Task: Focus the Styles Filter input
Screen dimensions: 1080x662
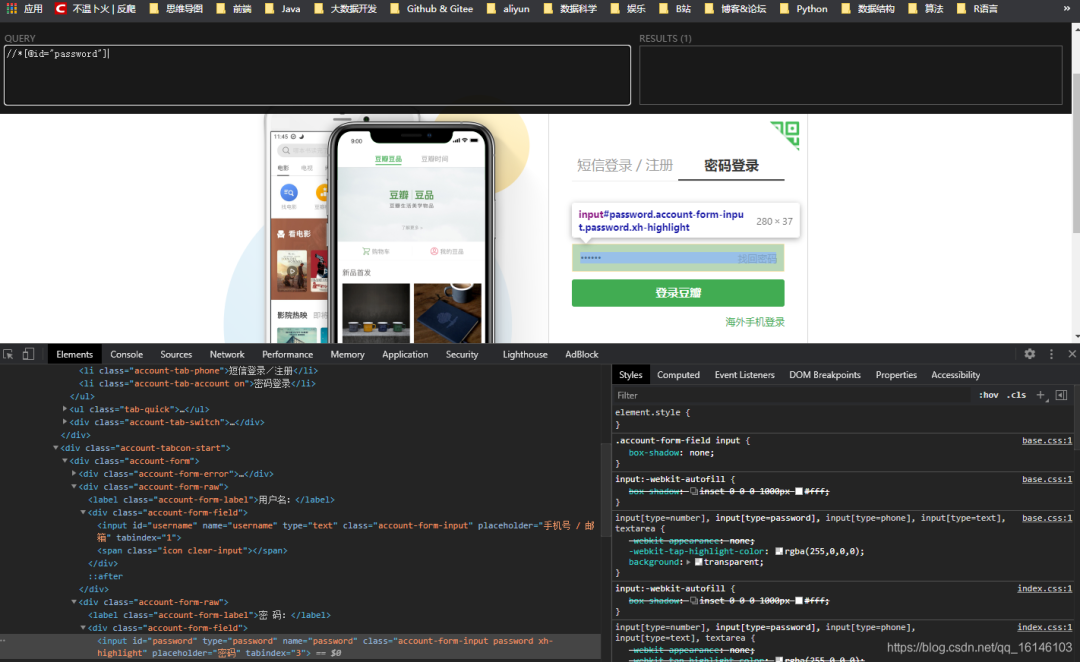Action: [x=792, y=395]
